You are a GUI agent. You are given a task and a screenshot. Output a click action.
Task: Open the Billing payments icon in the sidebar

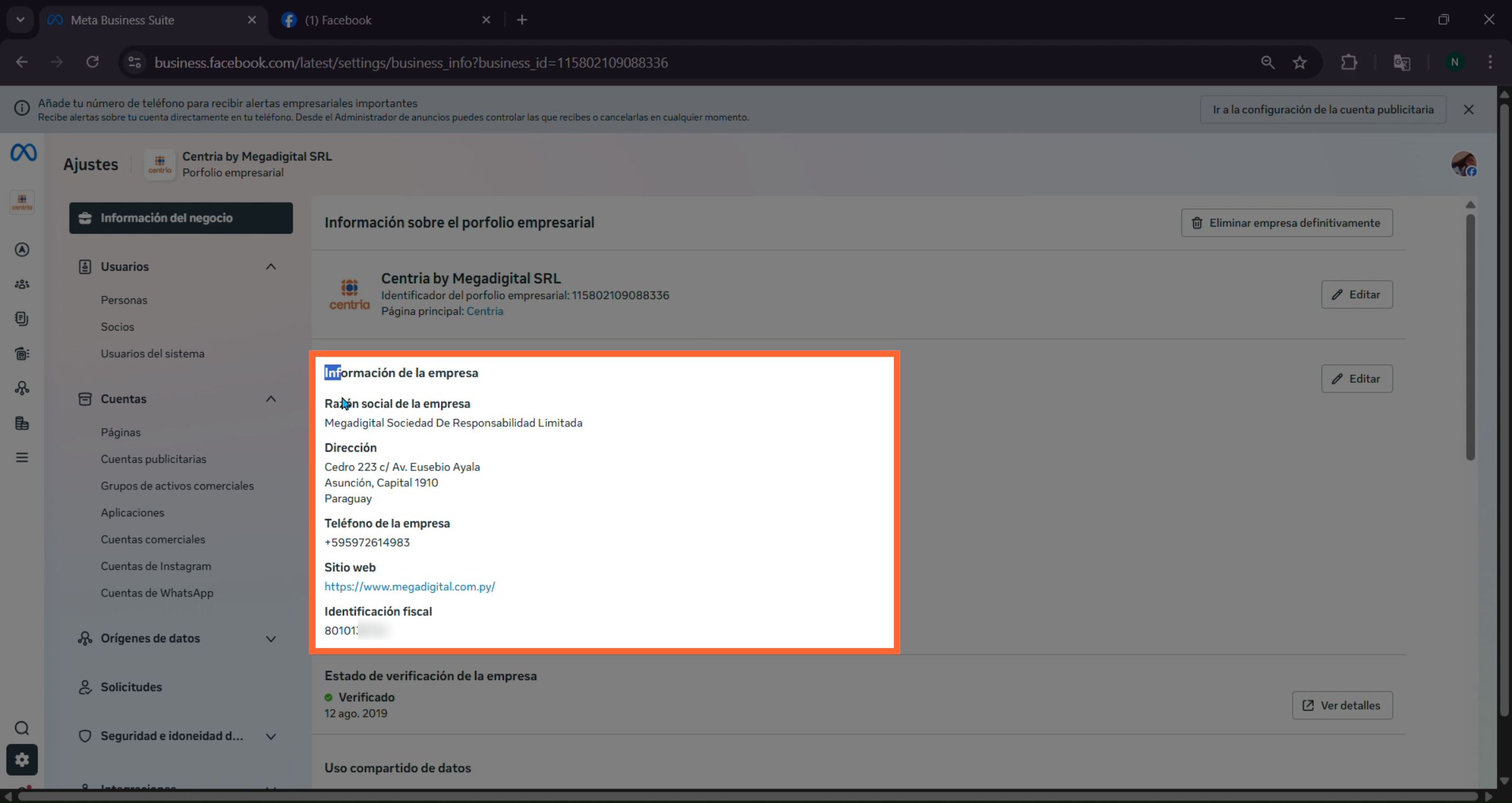[22, 423]
